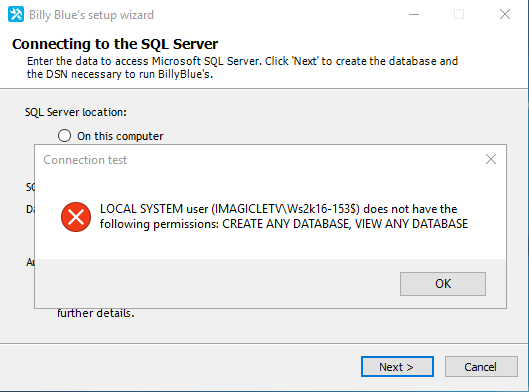Click the 'On this computer' option label
This screenshot has width=529, height=392.
tap(120, 136)
